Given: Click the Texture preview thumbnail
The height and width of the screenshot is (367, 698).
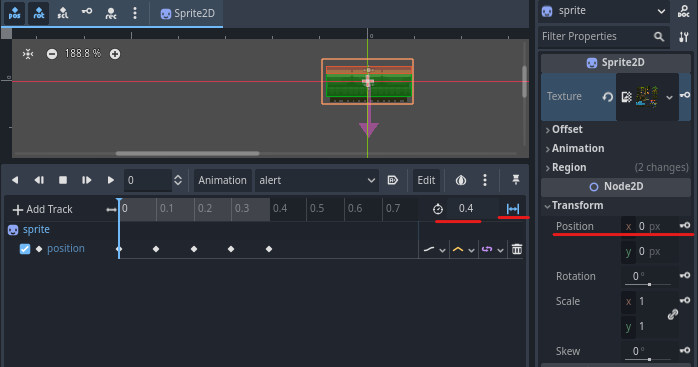Looking at the screenshot, I should (x=646, y=97).
